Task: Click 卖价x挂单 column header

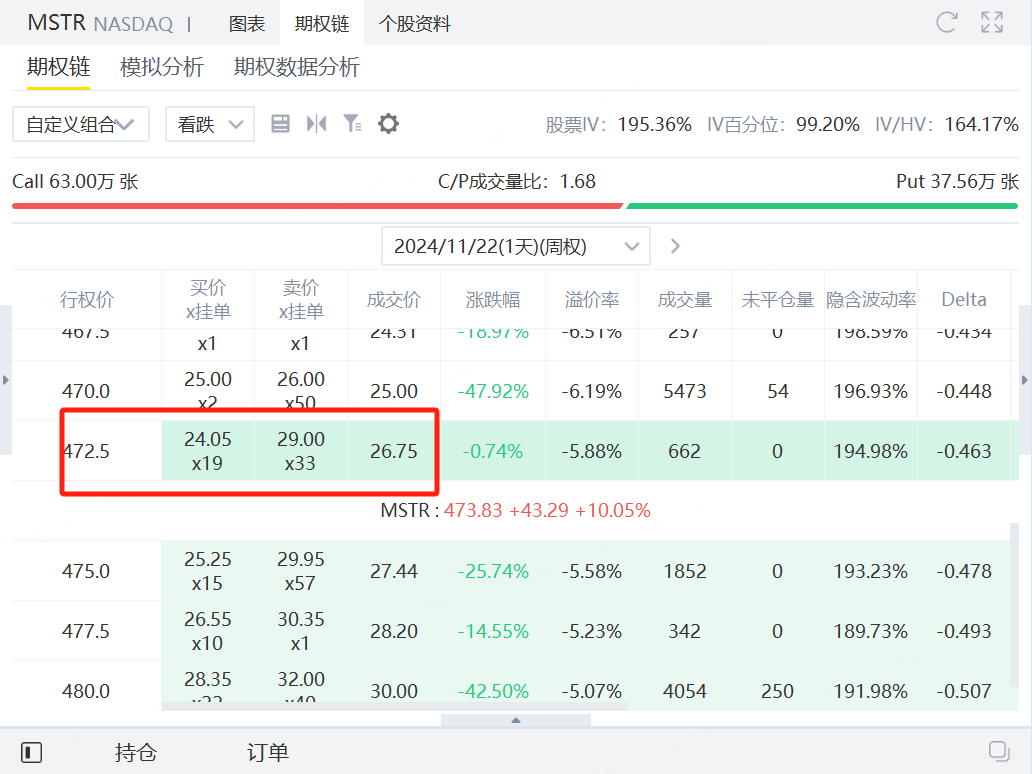Action: point(301,299)
